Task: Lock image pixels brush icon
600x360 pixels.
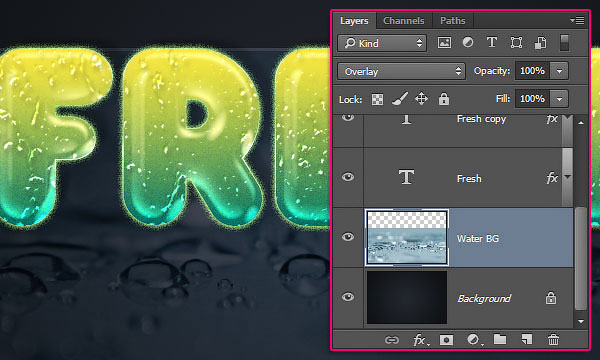Action: tap(400, 99)
